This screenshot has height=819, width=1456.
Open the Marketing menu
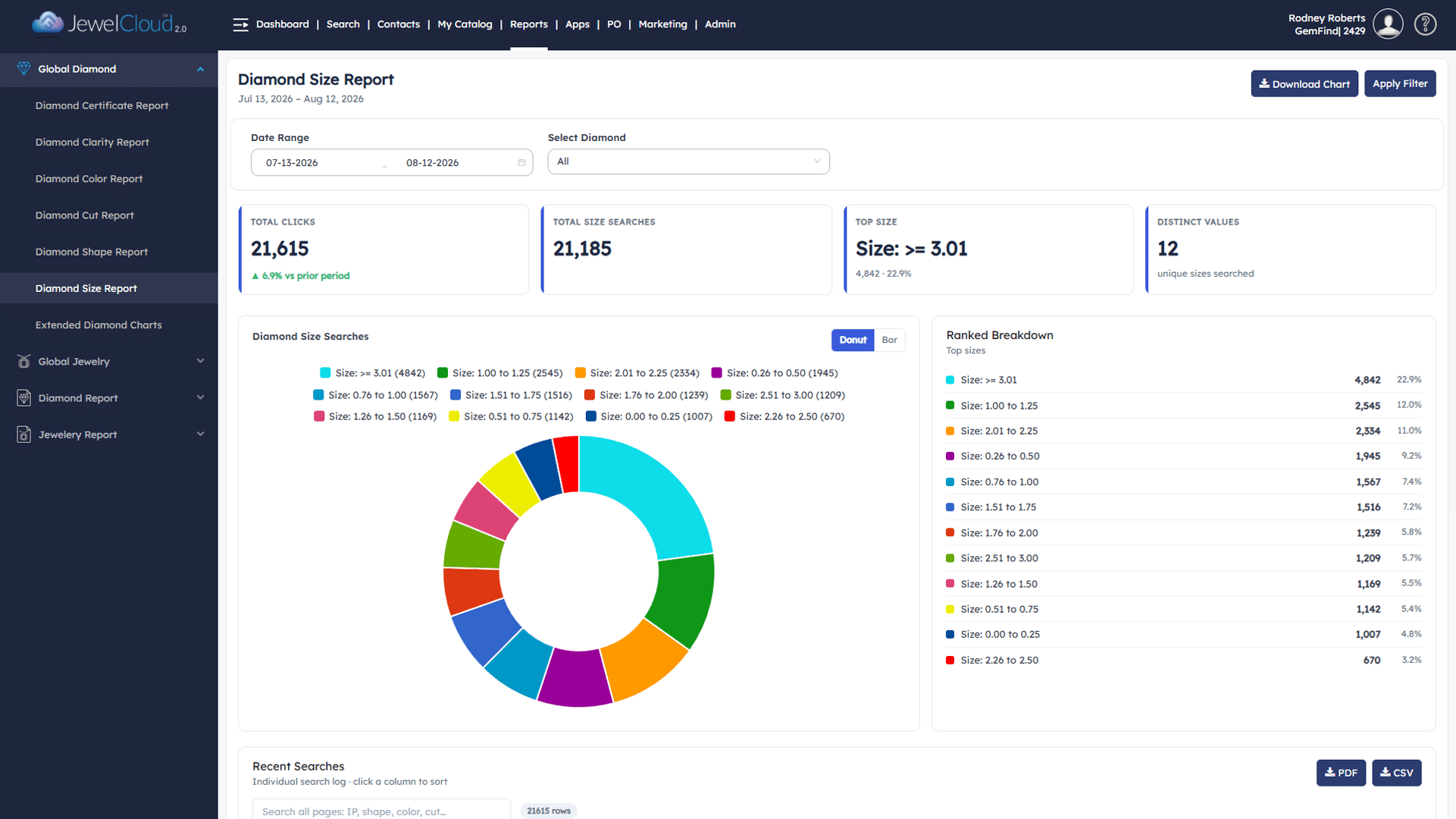[662, 24]
